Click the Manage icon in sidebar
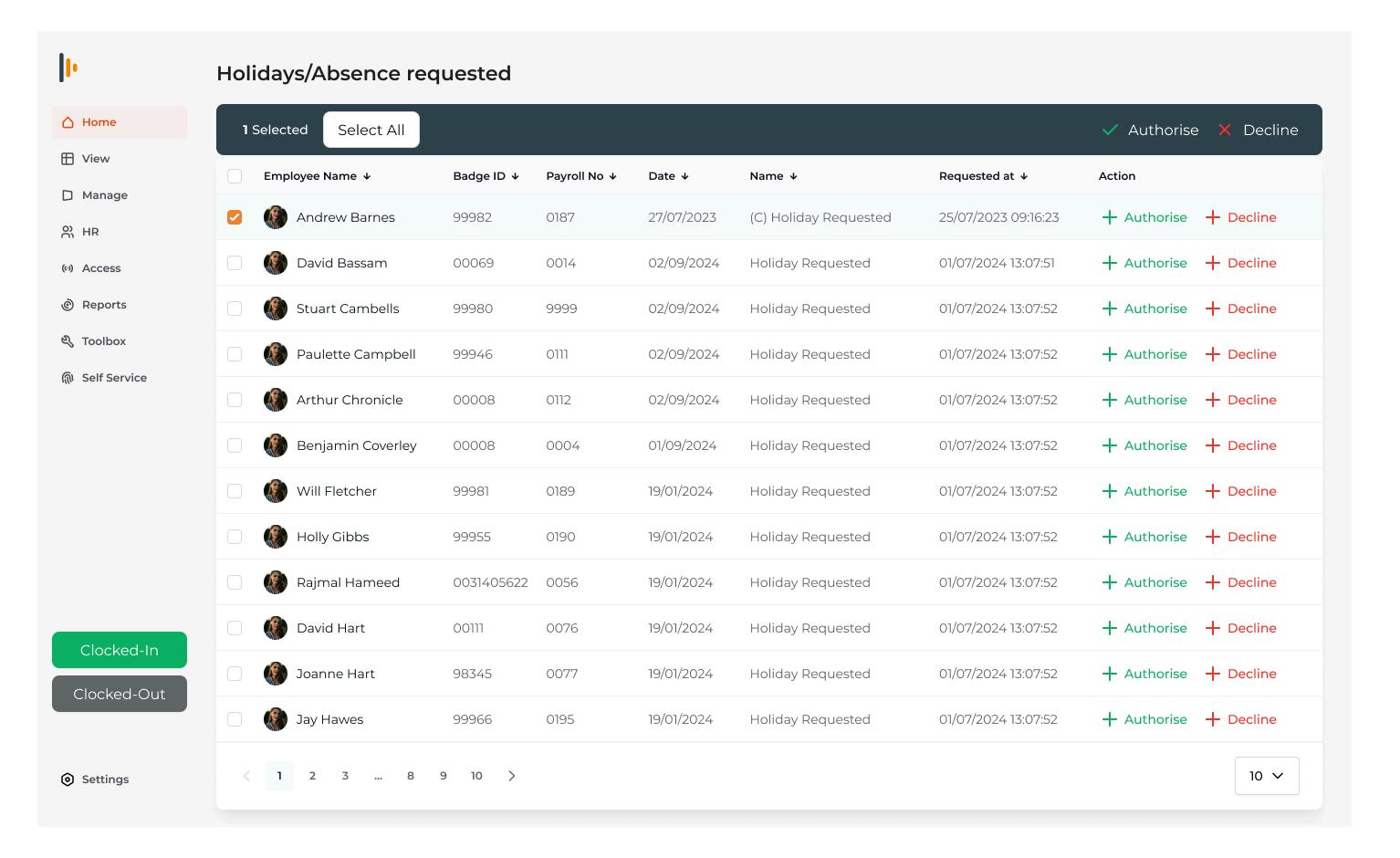 [x=68, y=195]
